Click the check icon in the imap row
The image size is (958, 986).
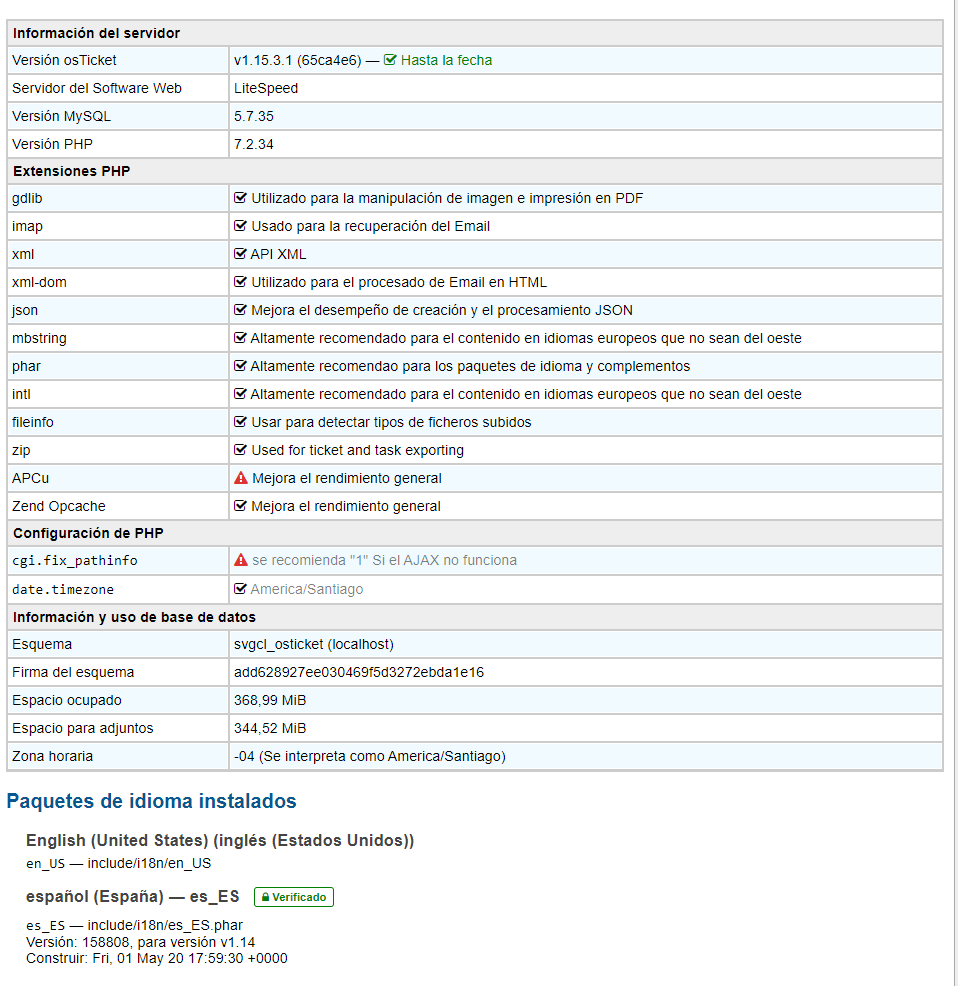[240, 226]
